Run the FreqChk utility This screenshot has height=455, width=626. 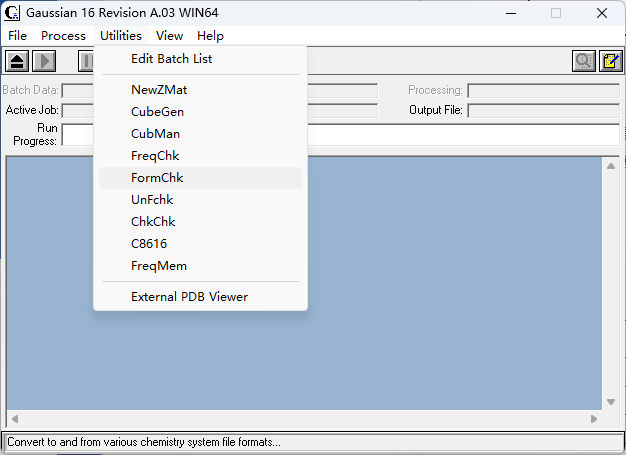click(155, 156)
